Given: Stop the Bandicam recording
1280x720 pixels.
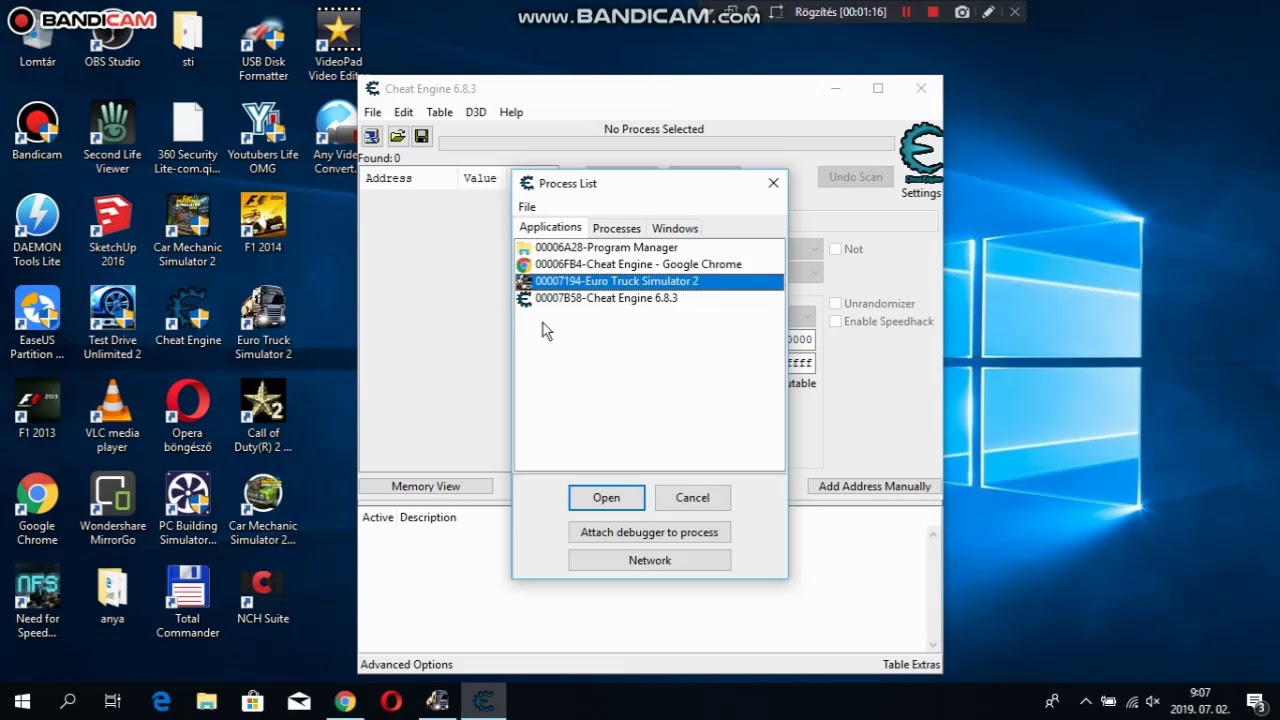Looking at the screenshot, I should (933, 12).
